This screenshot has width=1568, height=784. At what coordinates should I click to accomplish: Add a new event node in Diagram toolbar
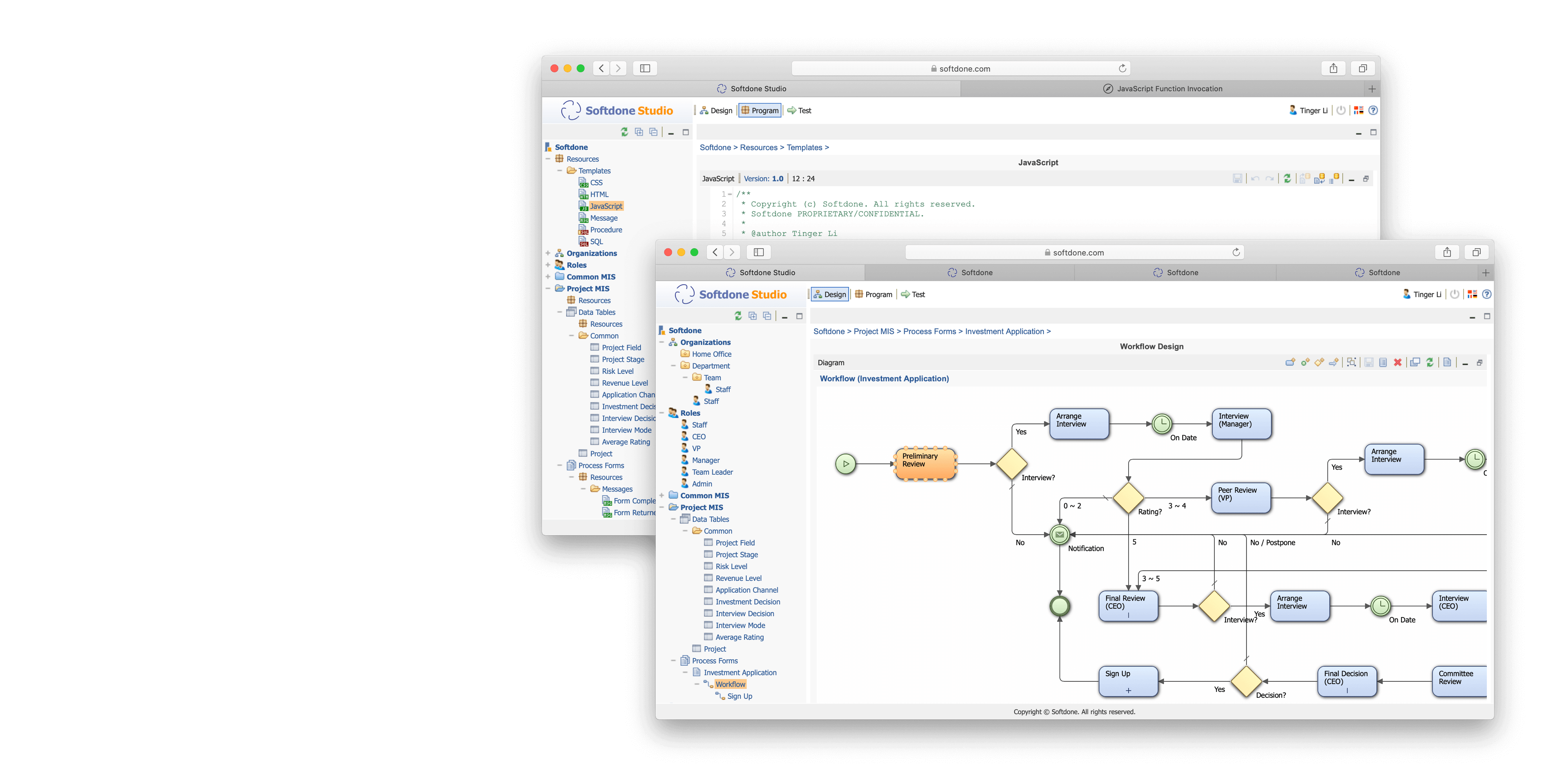click(1305, 363)
